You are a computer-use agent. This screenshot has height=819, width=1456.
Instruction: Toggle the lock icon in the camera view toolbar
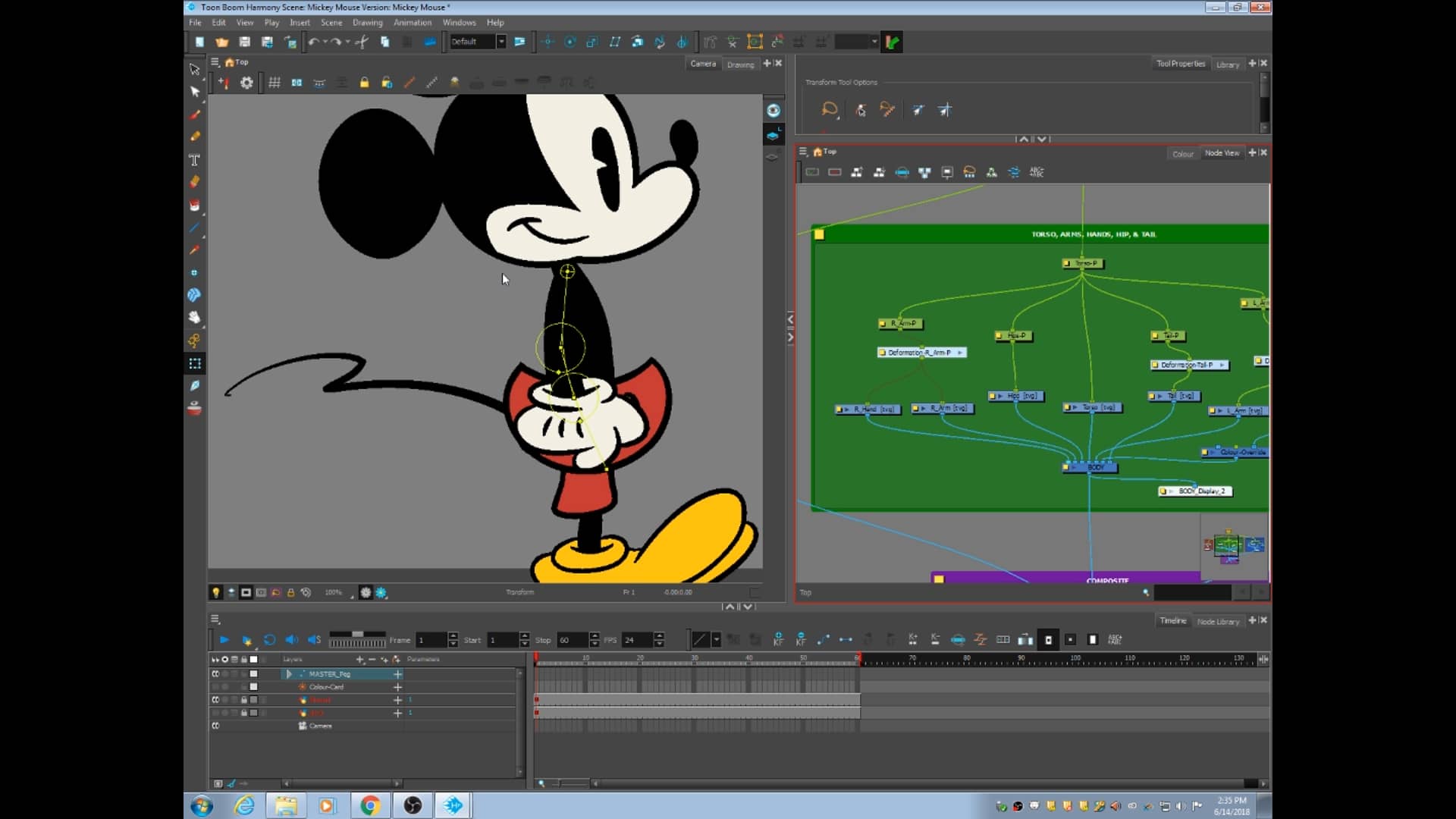click(364, 82)
